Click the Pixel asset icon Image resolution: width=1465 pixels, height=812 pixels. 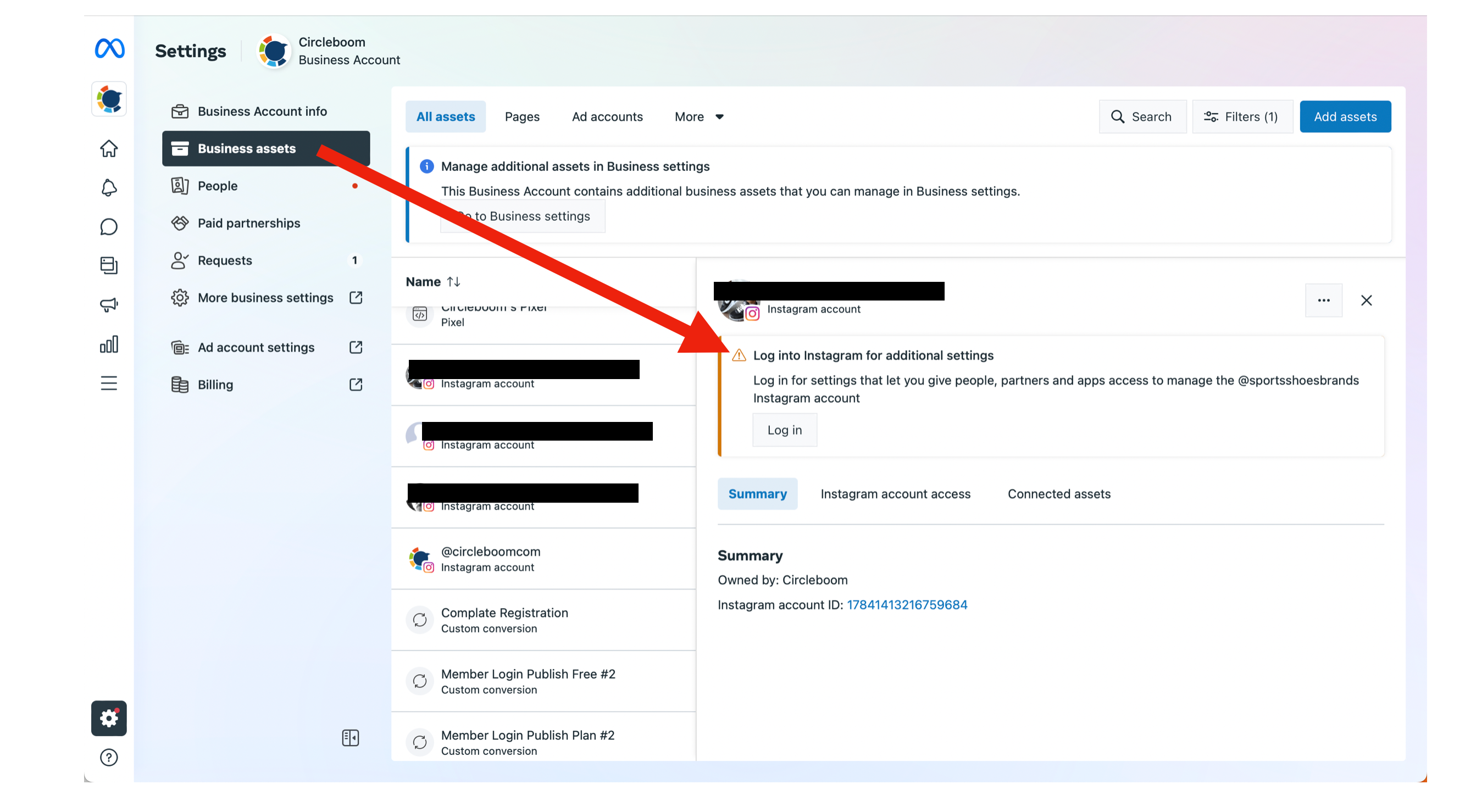420,314
